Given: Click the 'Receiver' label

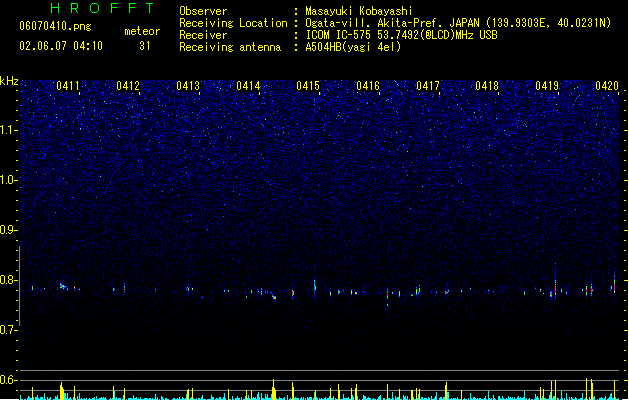Looking at the screenshot, I should 203,35.
